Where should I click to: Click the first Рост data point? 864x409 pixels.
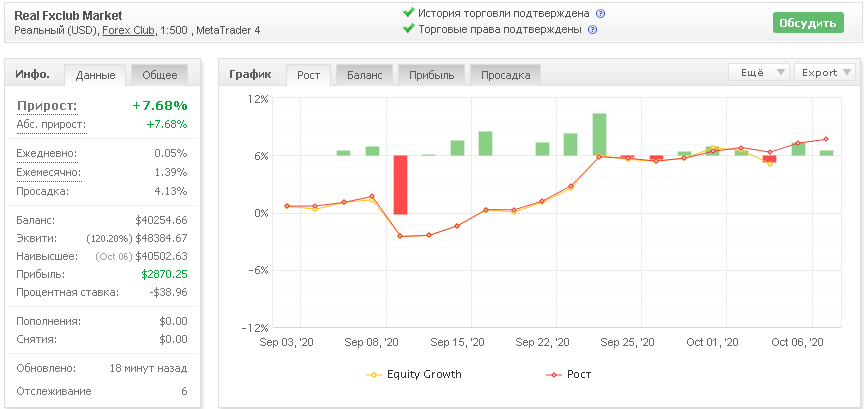point(287,206)
